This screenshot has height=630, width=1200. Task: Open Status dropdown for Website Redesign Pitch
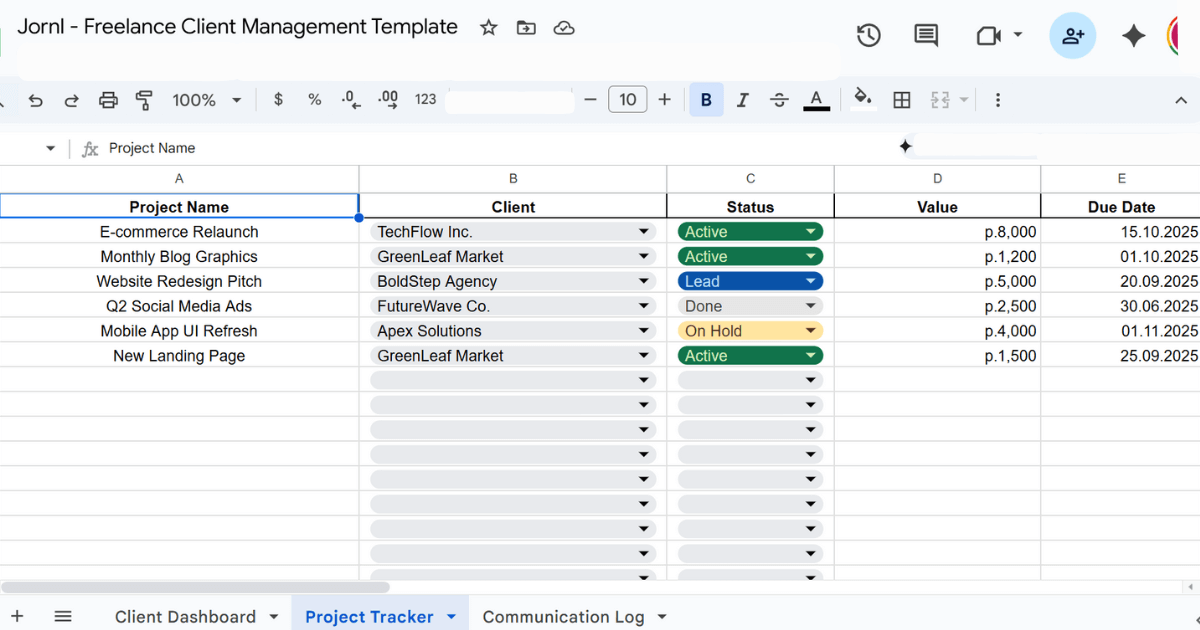click(x=809, y=282)
